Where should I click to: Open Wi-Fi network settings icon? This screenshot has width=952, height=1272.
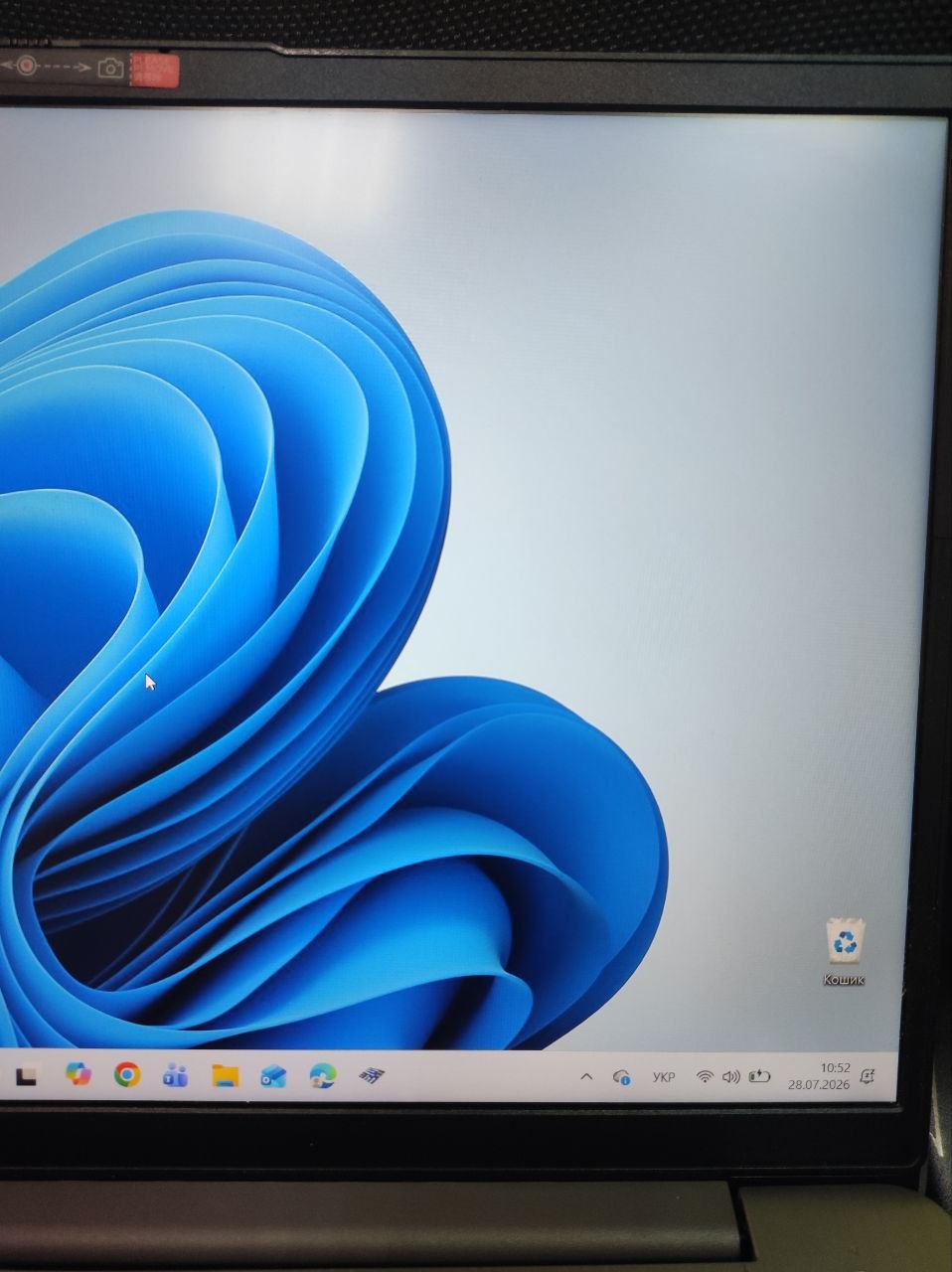pos(705,1076)
